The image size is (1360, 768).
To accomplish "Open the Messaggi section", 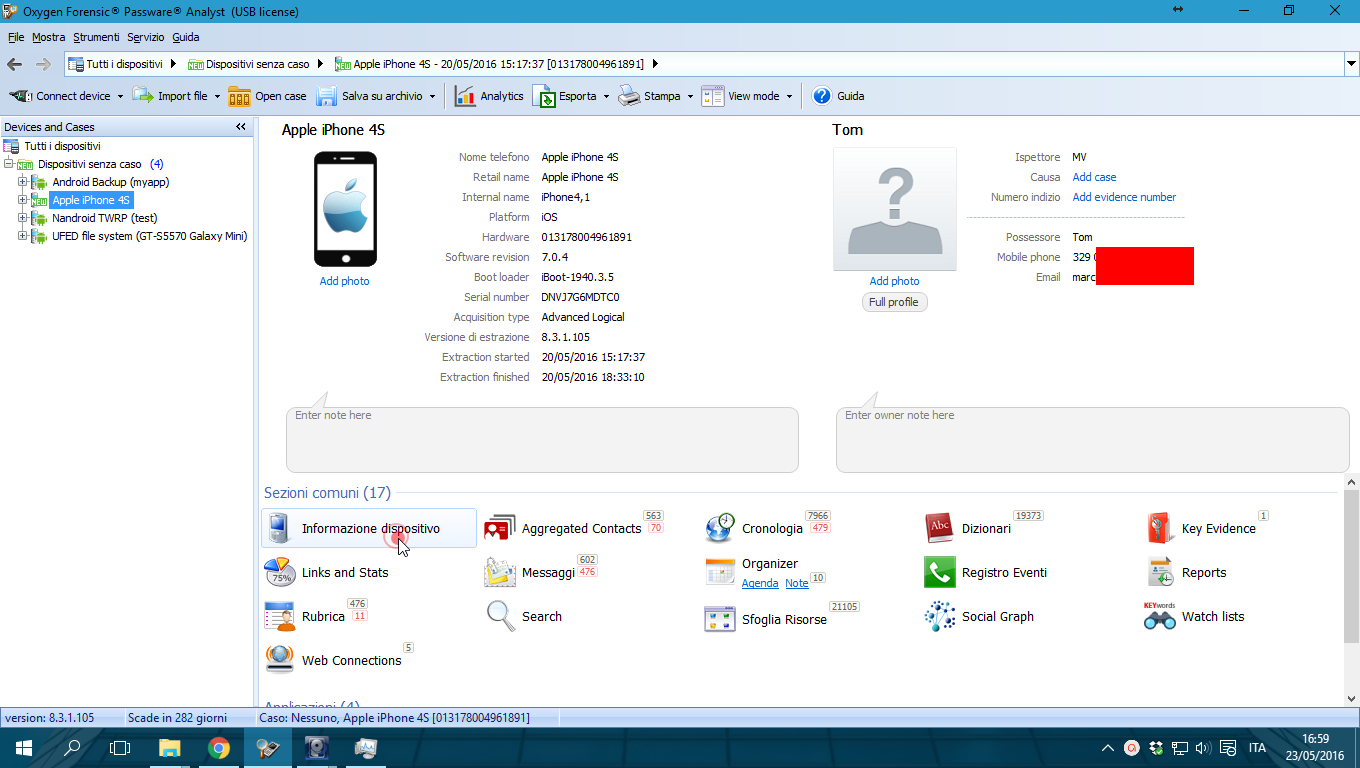I will click(548, 572).
